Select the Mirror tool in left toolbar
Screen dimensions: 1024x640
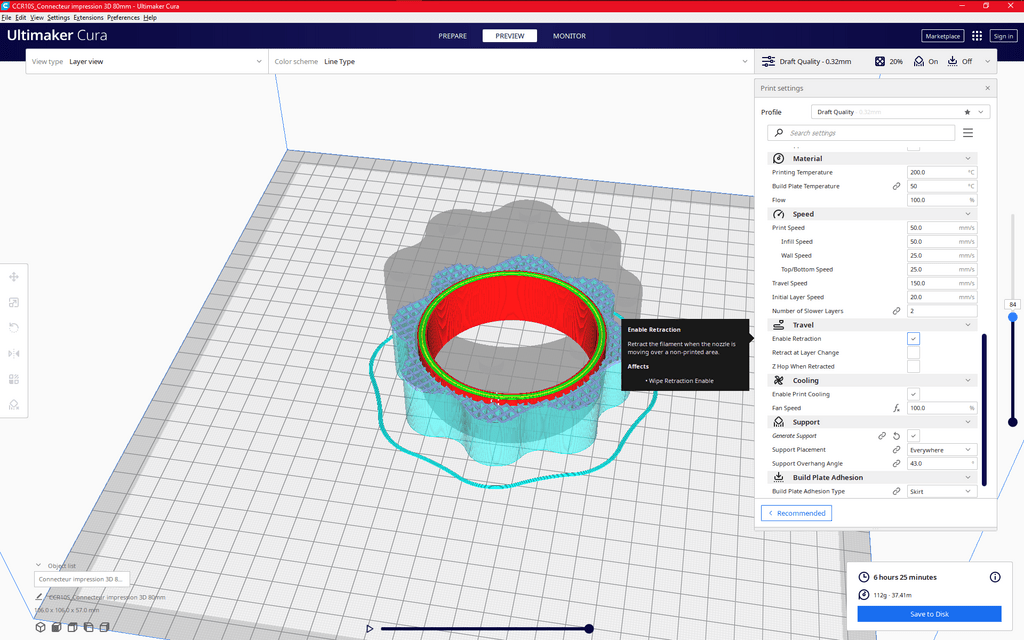[14, 353]
